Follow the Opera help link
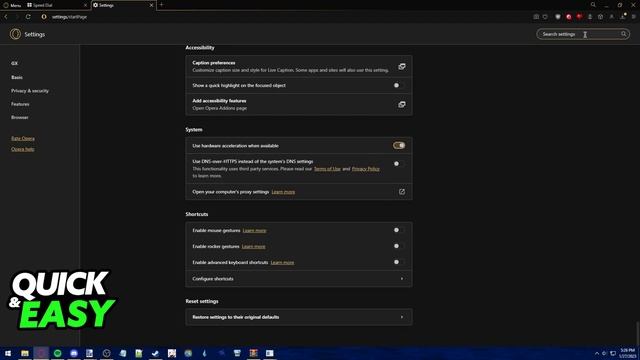The height and width of the screenshot is (360, 640). (x=23, y=149)
